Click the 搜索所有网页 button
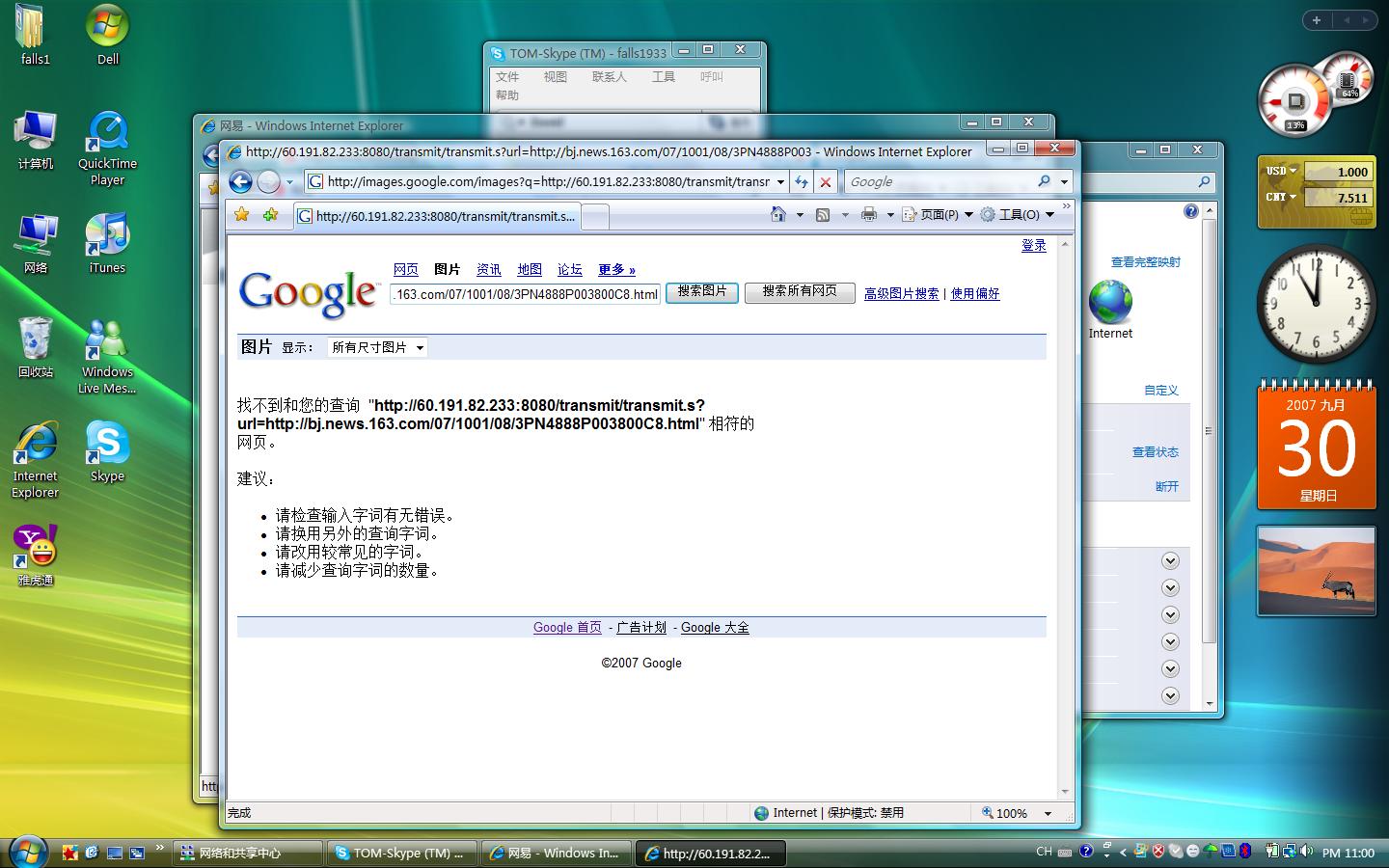The height and width of the screenshot is (868, 1389). pos(800,292)
